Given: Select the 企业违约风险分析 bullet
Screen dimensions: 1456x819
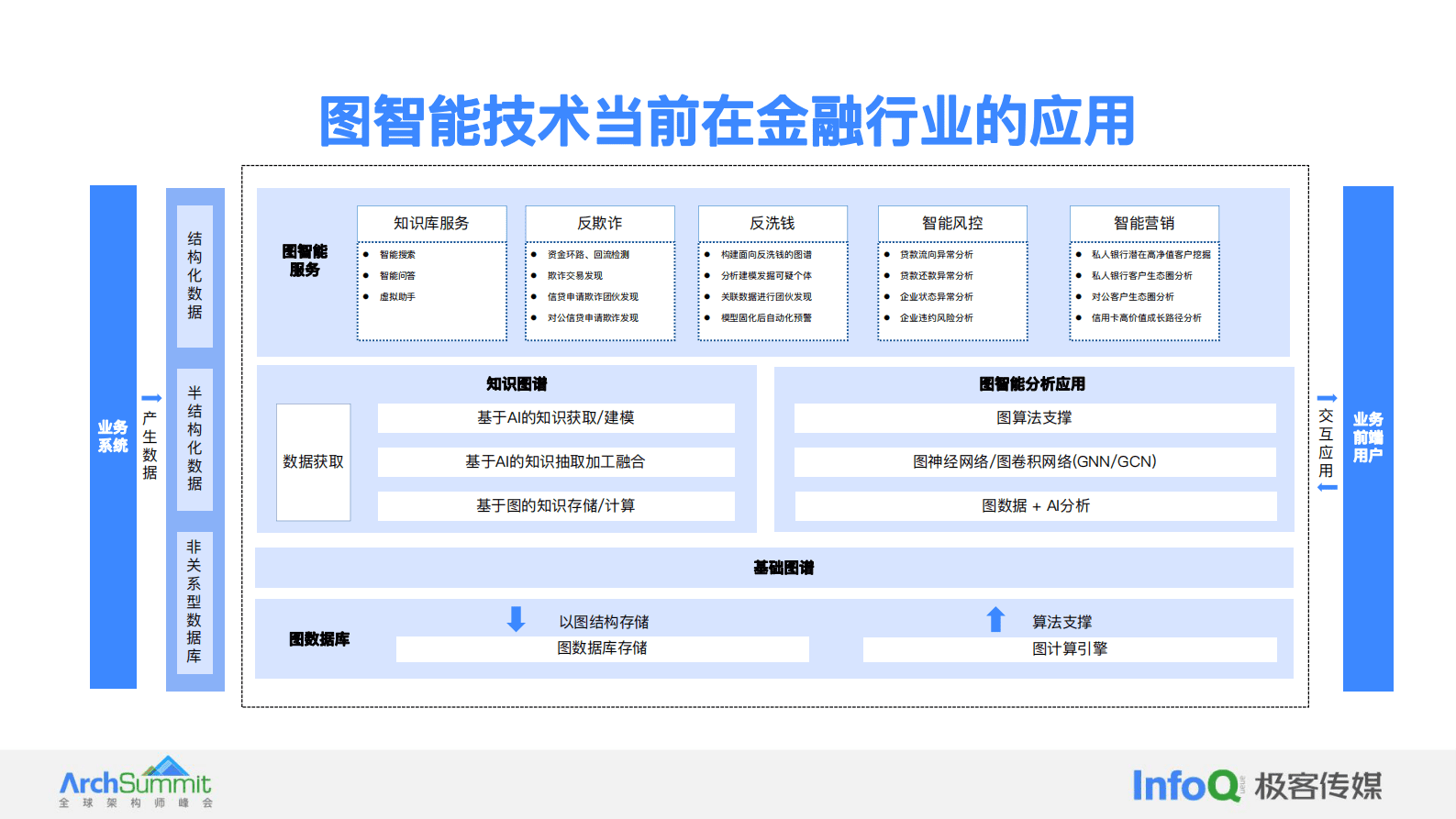Looking at the screenshot, I should coord(937,318).
